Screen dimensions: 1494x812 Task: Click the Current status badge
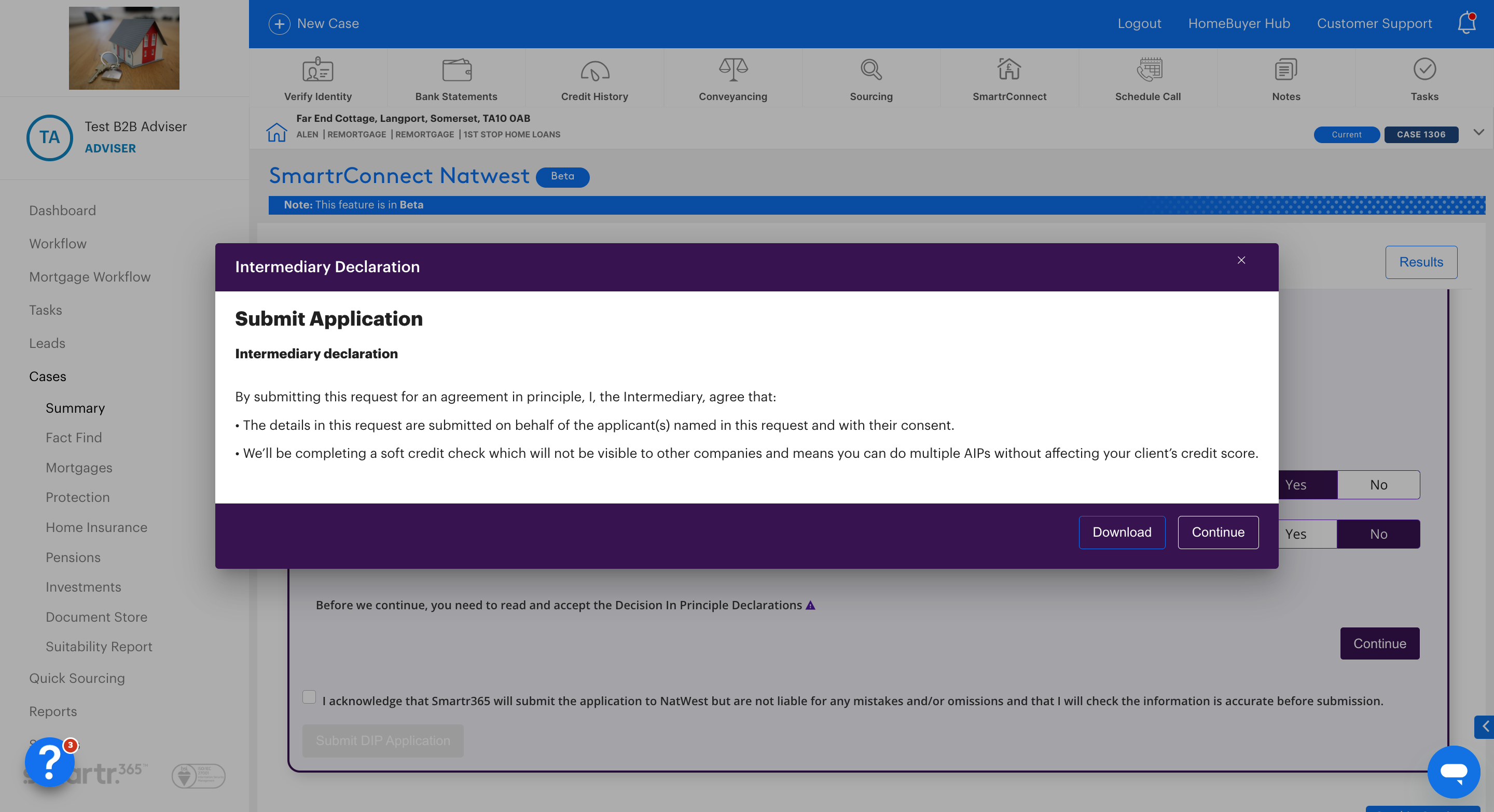pos(1346,134)
